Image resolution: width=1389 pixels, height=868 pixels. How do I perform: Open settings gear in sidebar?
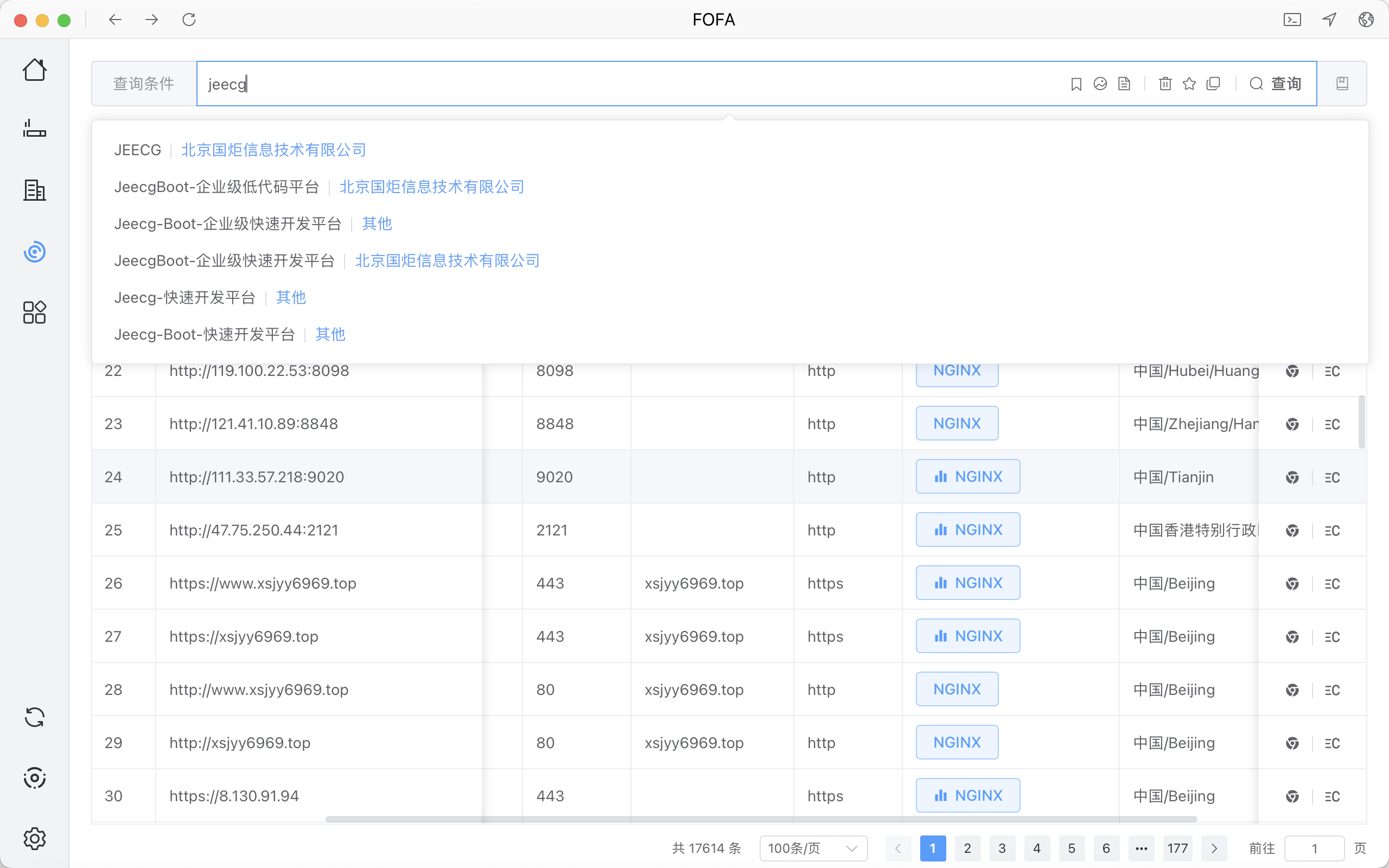coord(34,839)
